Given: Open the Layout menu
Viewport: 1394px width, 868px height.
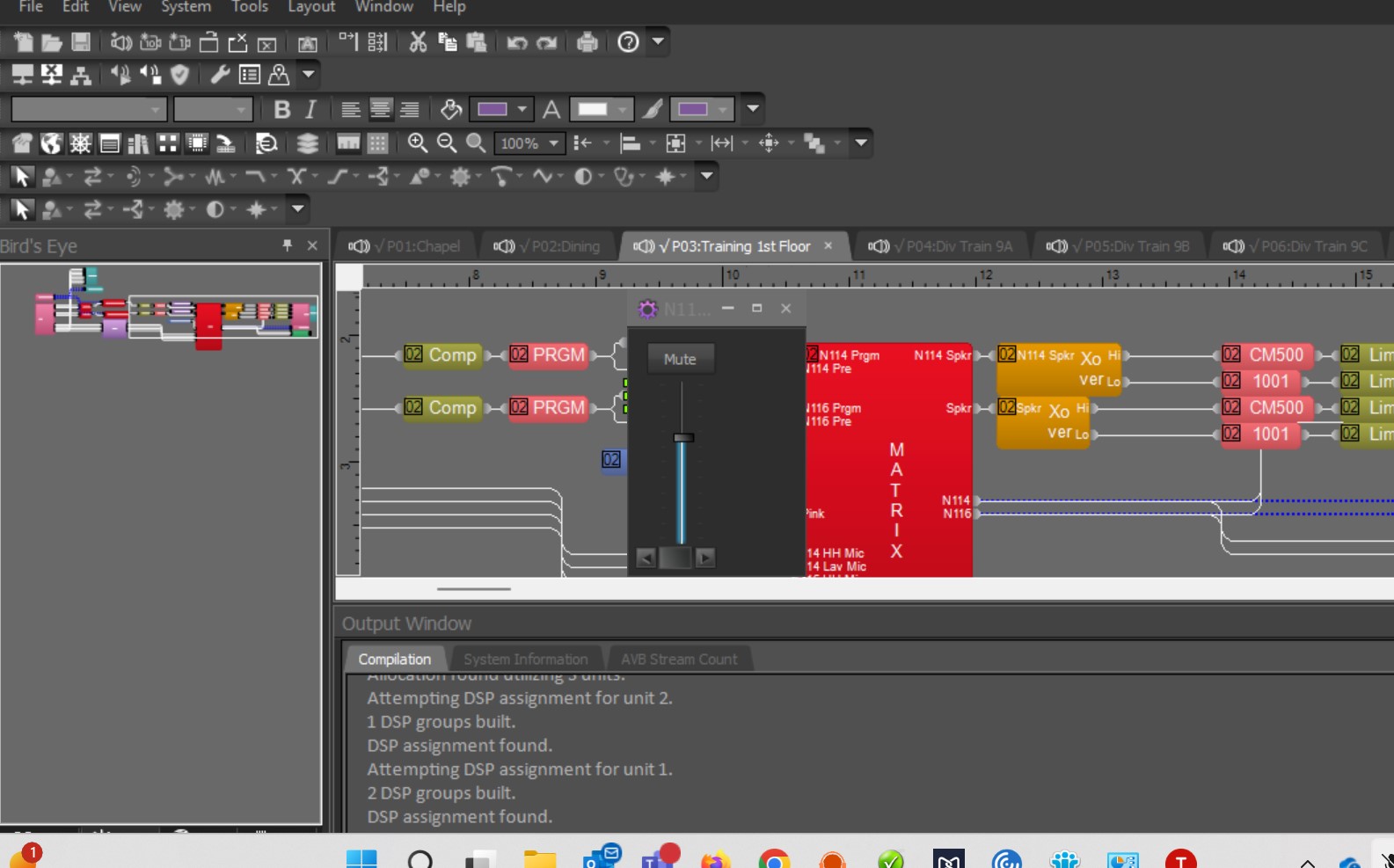Looking at the screenshot, I should point(311,7).
